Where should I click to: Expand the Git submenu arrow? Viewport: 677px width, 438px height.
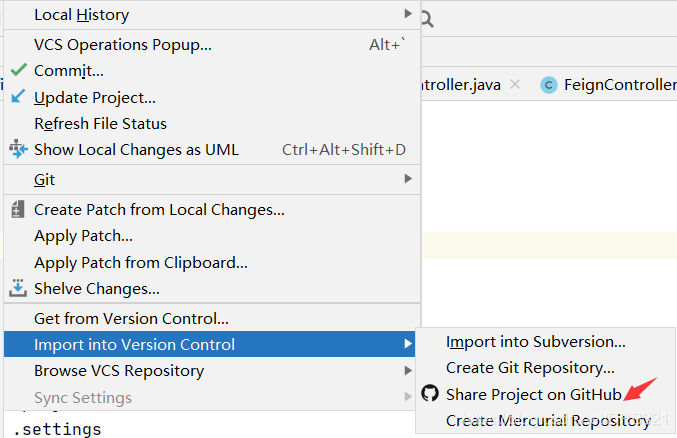click(x=408, y=179)
